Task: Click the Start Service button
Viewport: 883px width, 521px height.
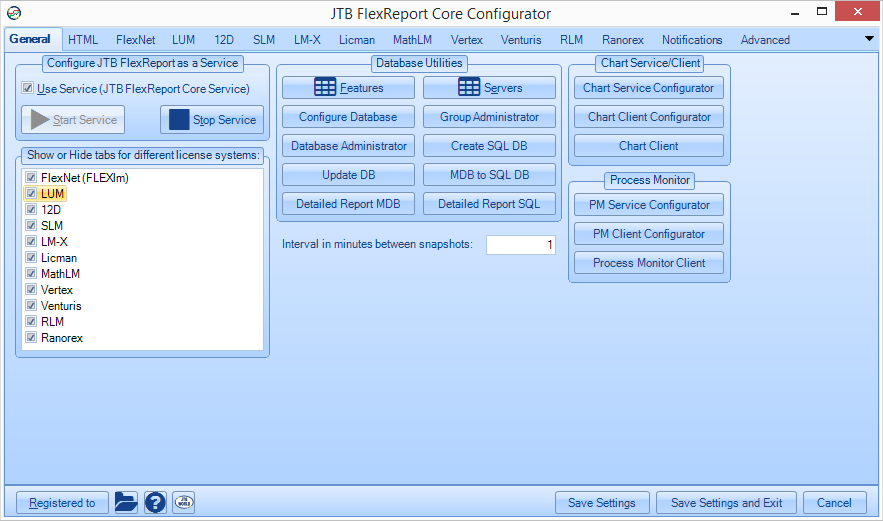Action: pos(73,119)
